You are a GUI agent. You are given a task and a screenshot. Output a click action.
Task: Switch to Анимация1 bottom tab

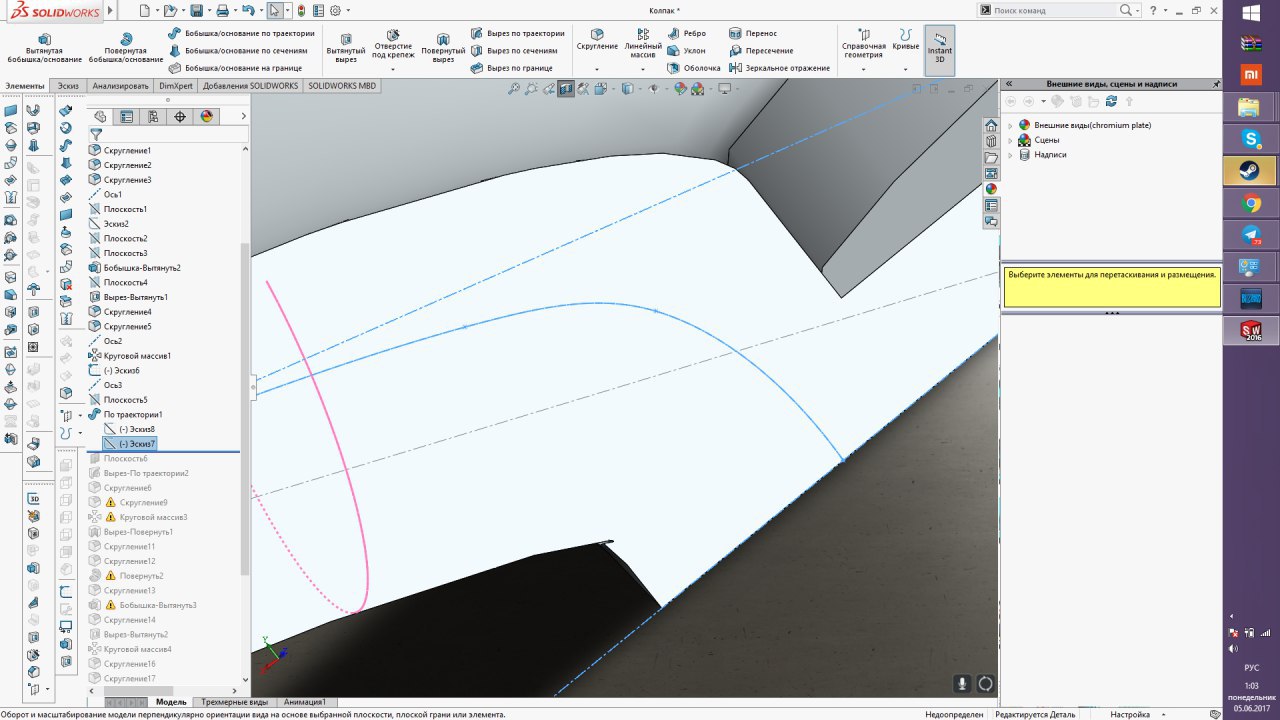pos(305,702)
